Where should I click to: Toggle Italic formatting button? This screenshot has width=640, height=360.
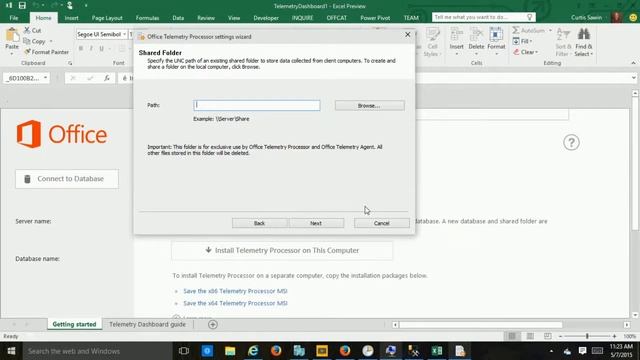pos(91,49)
